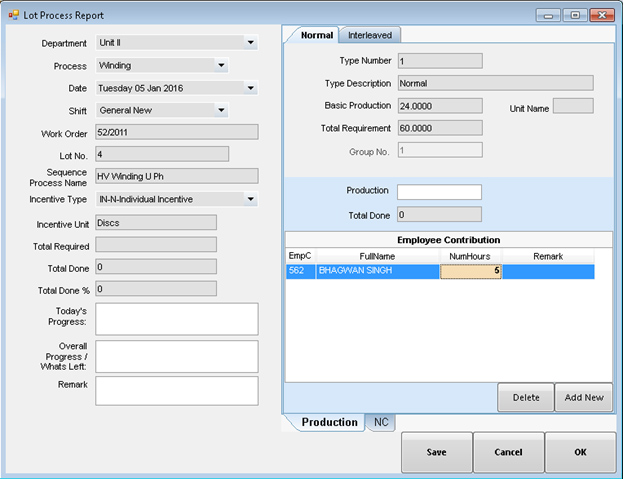Delete the selected employee row
This screenshot has height=479, width=623.
[526, 397]
